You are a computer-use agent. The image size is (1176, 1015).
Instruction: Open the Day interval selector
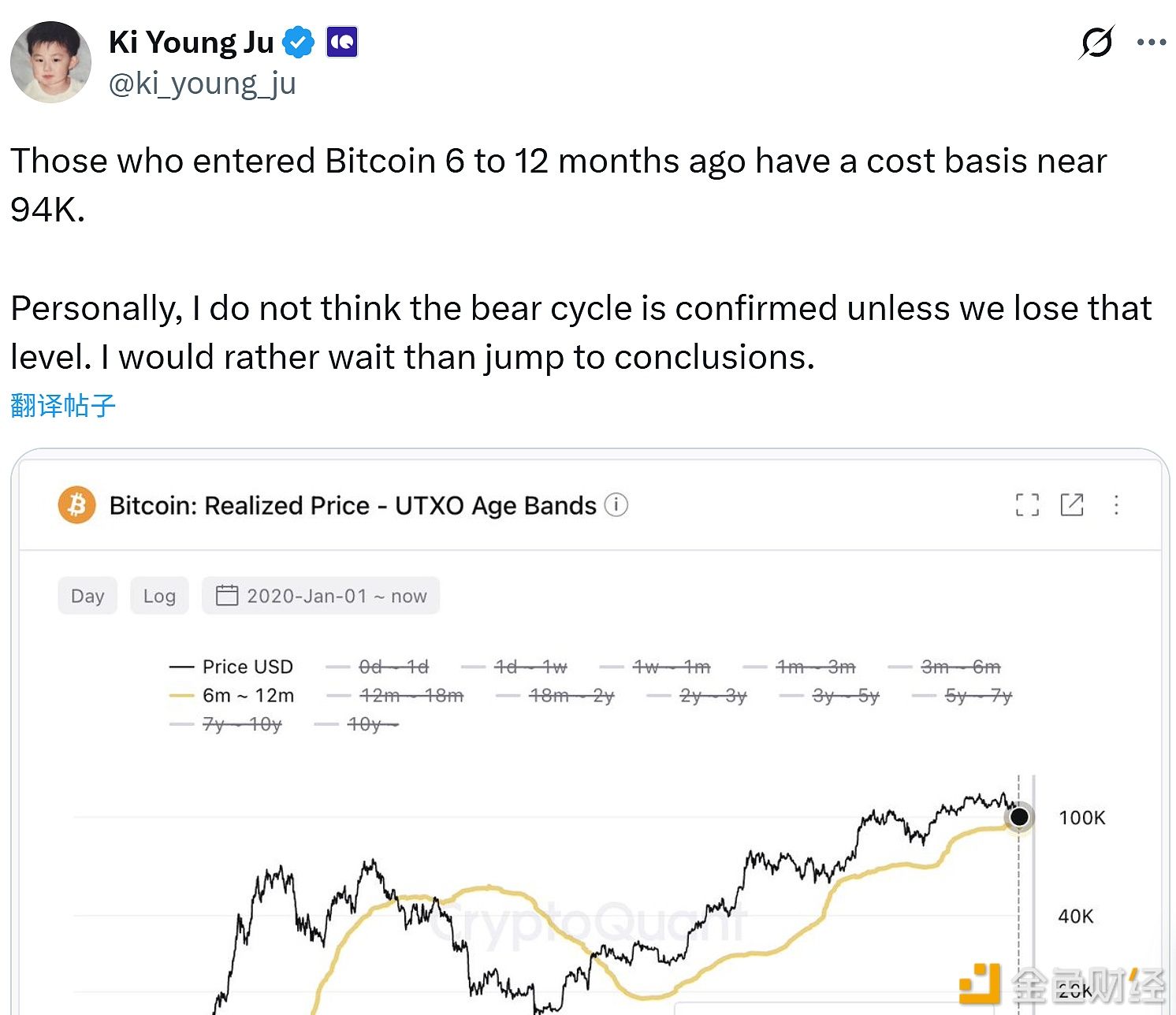87,596
